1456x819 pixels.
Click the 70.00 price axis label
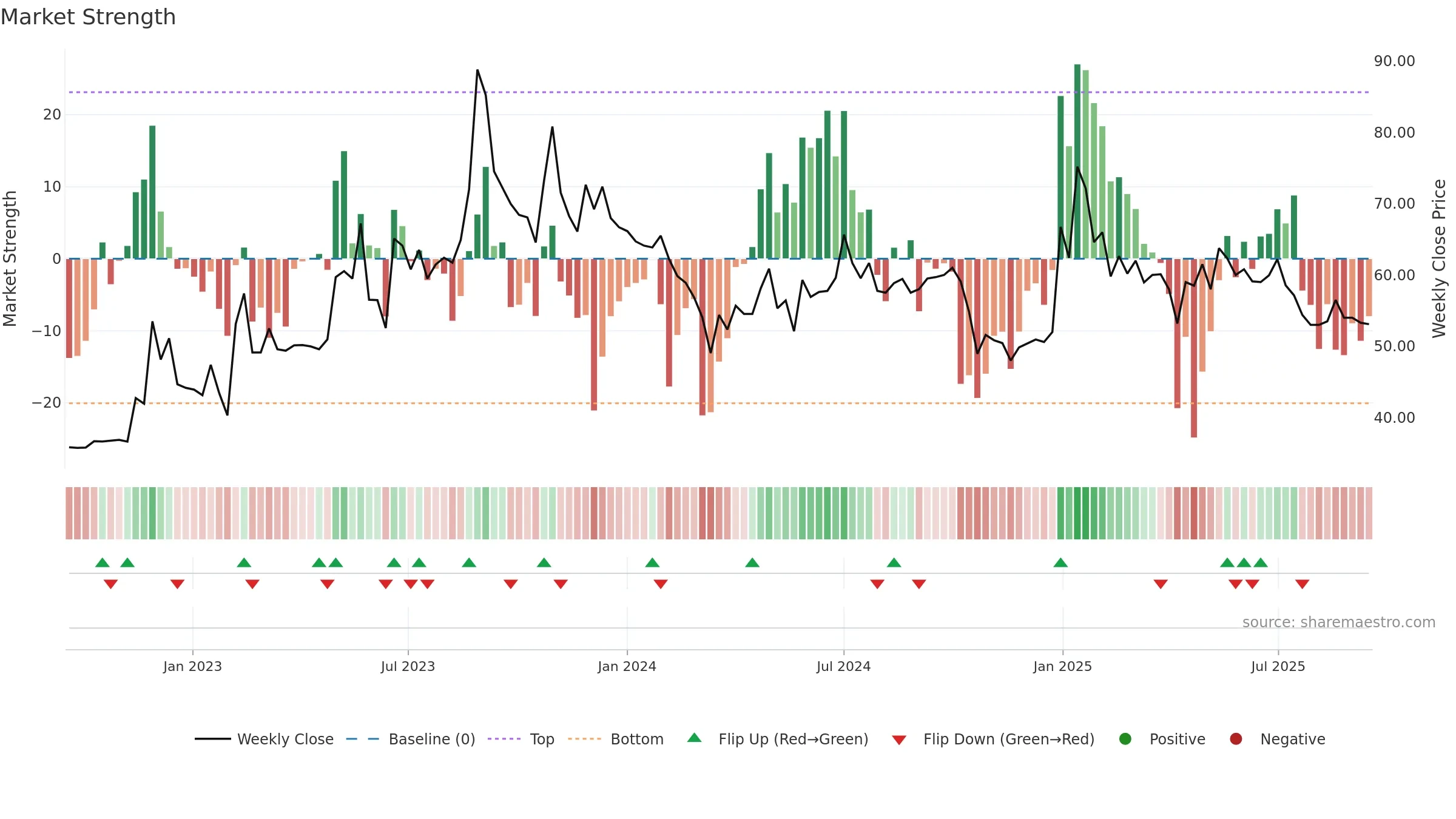[x=1394, y=204]
